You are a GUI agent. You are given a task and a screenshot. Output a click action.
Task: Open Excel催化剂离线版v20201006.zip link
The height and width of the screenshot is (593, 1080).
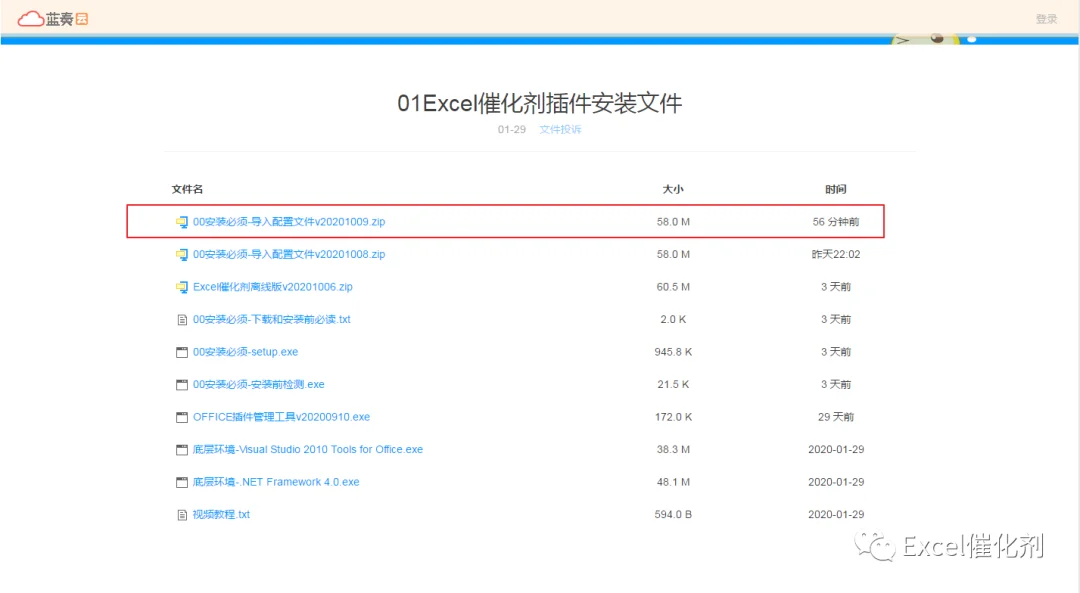pyautogui.click(x=273, y=287)
